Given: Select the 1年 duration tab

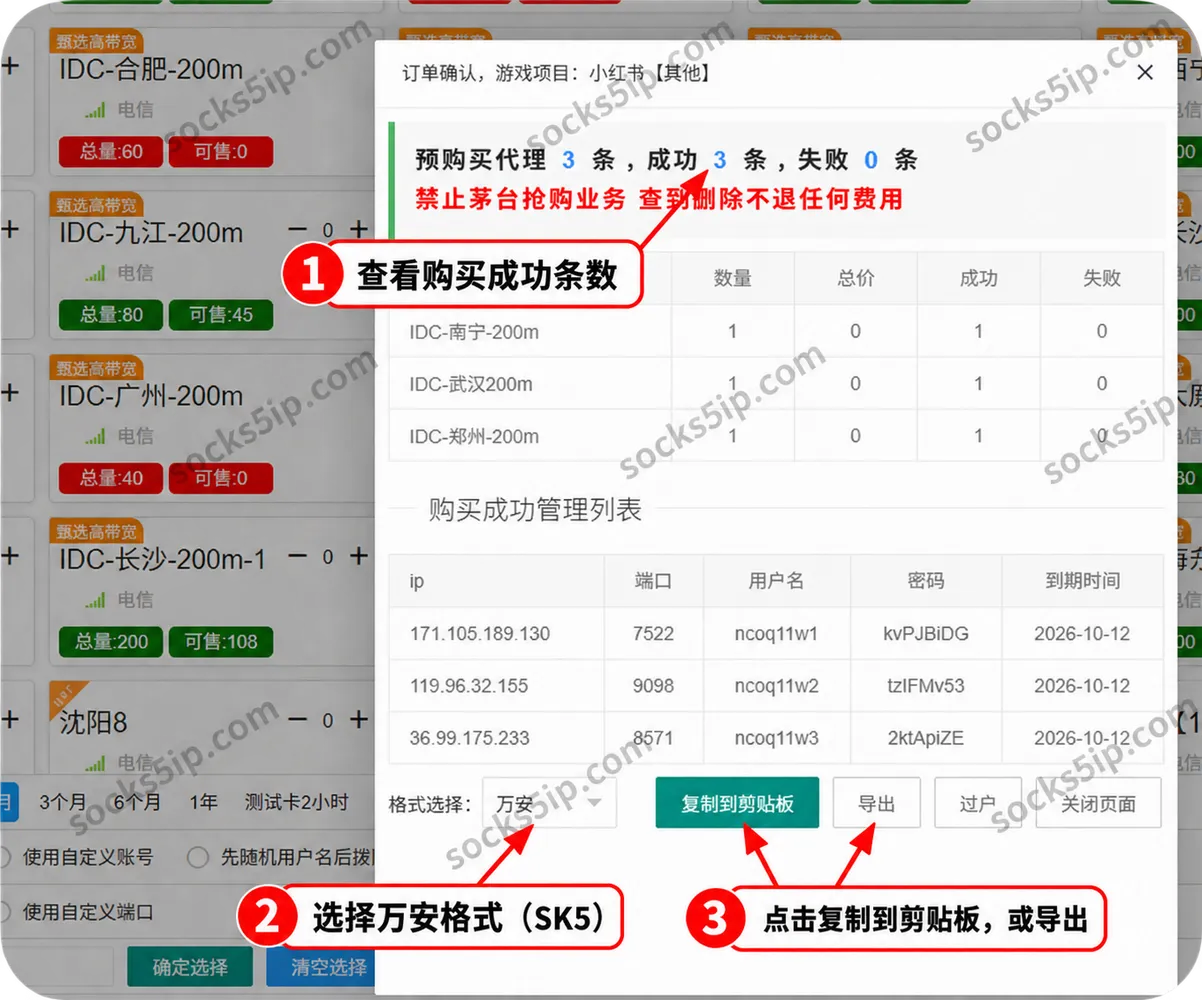Looking at the screenshot, I should click(x=203, y=802).
